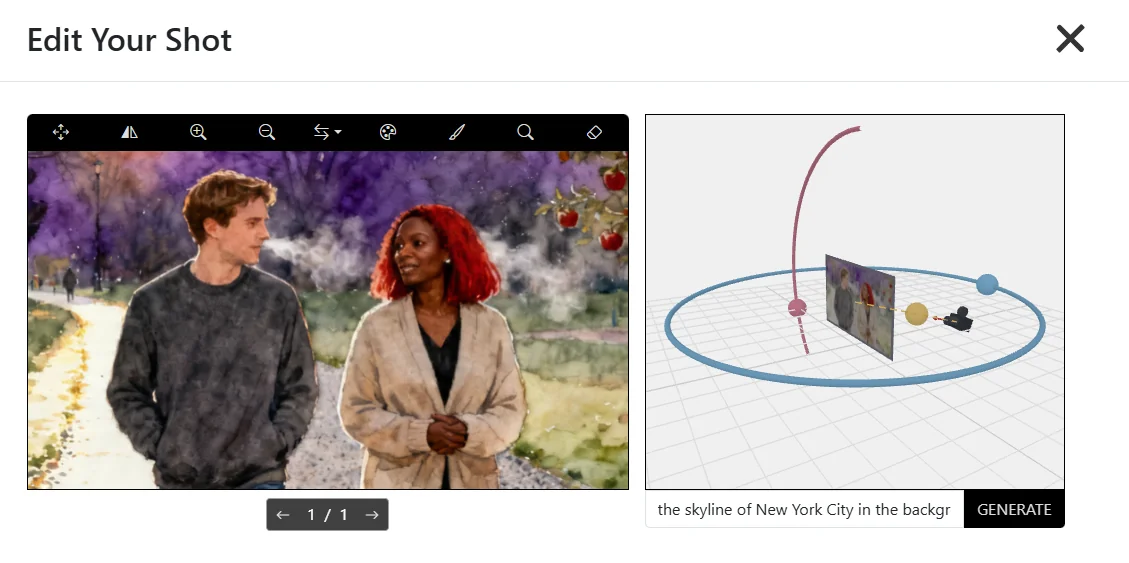
Task: Click the camera model in 3D view
Action: tap(959, 319)
